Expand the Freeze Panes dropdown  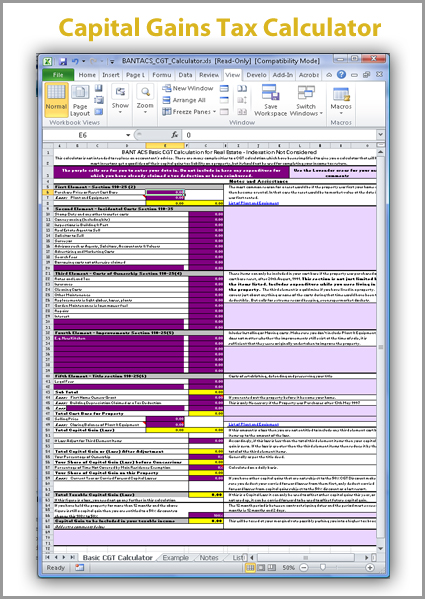189,112
